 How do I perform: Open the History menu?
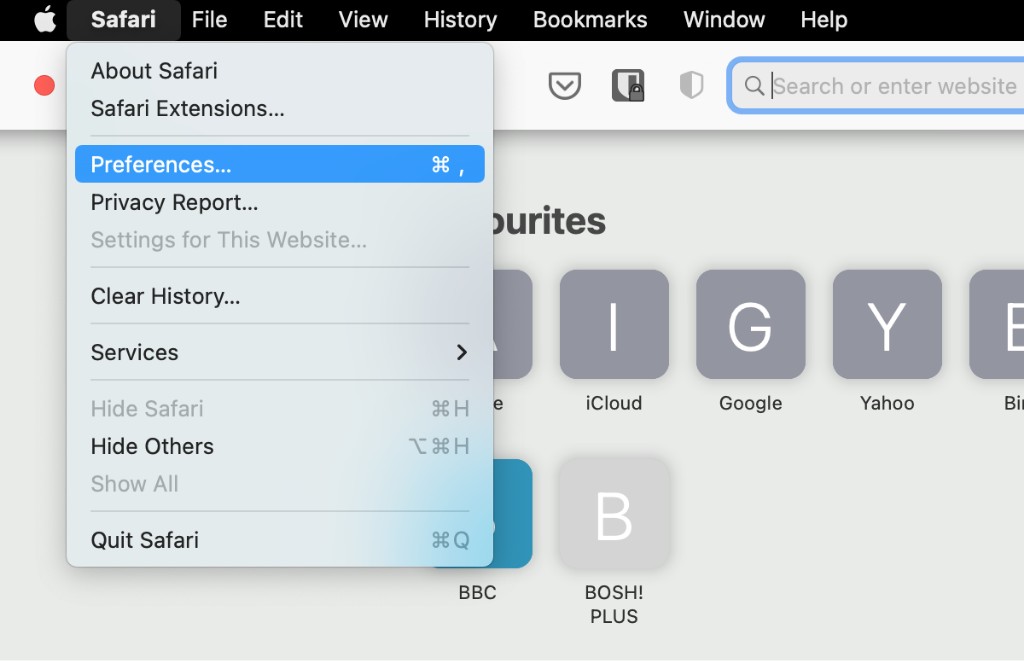click(x=460, y=20)
